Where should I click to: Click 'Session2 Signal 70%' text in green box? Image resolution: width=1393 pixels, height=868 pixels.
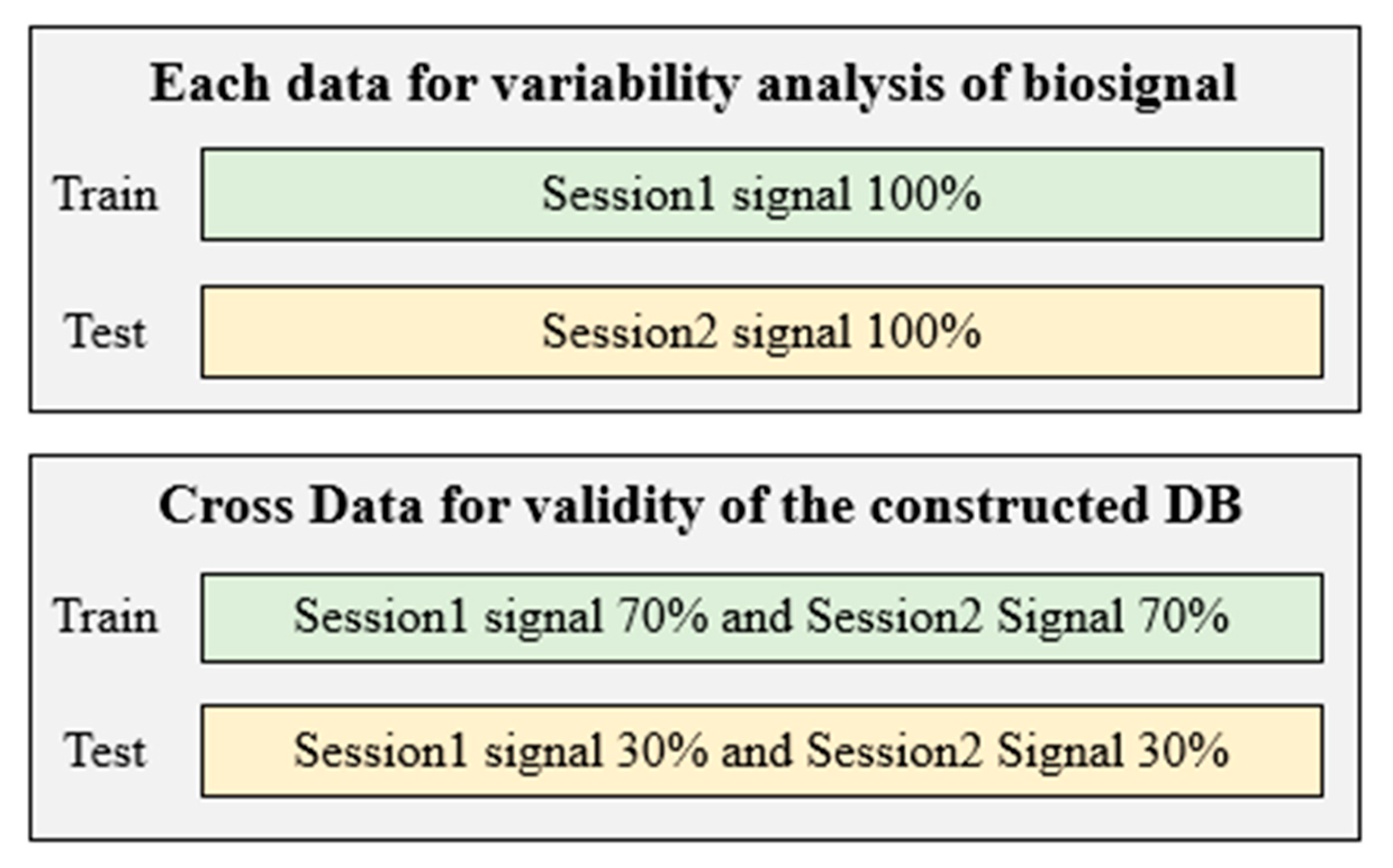click(x=1018, y=616)
